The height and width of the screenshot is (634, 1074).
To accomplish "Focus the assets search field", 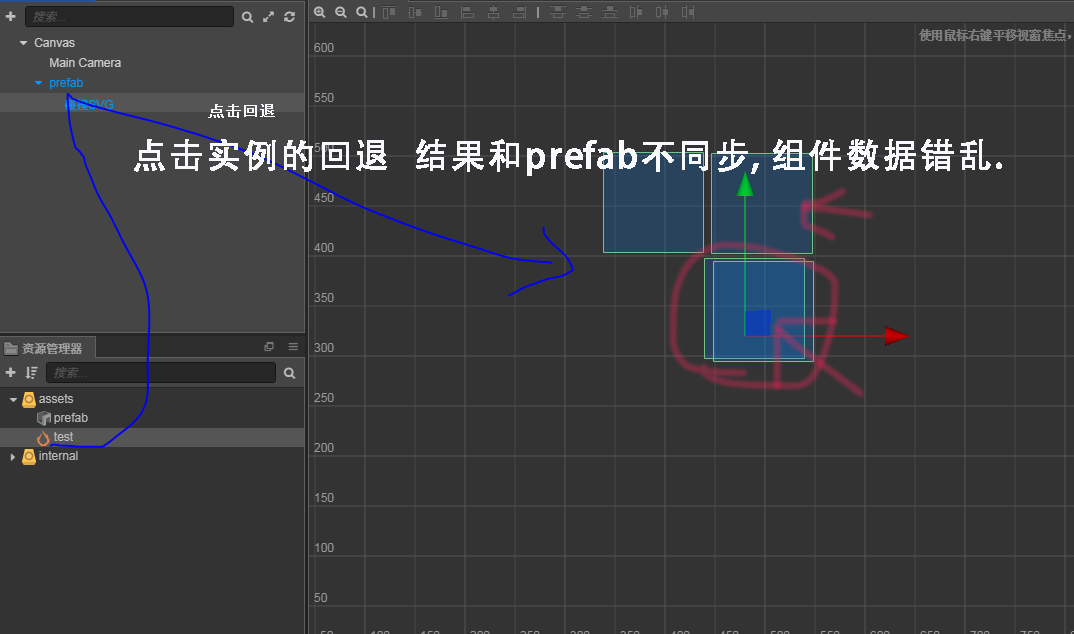I will click(161, 372).
